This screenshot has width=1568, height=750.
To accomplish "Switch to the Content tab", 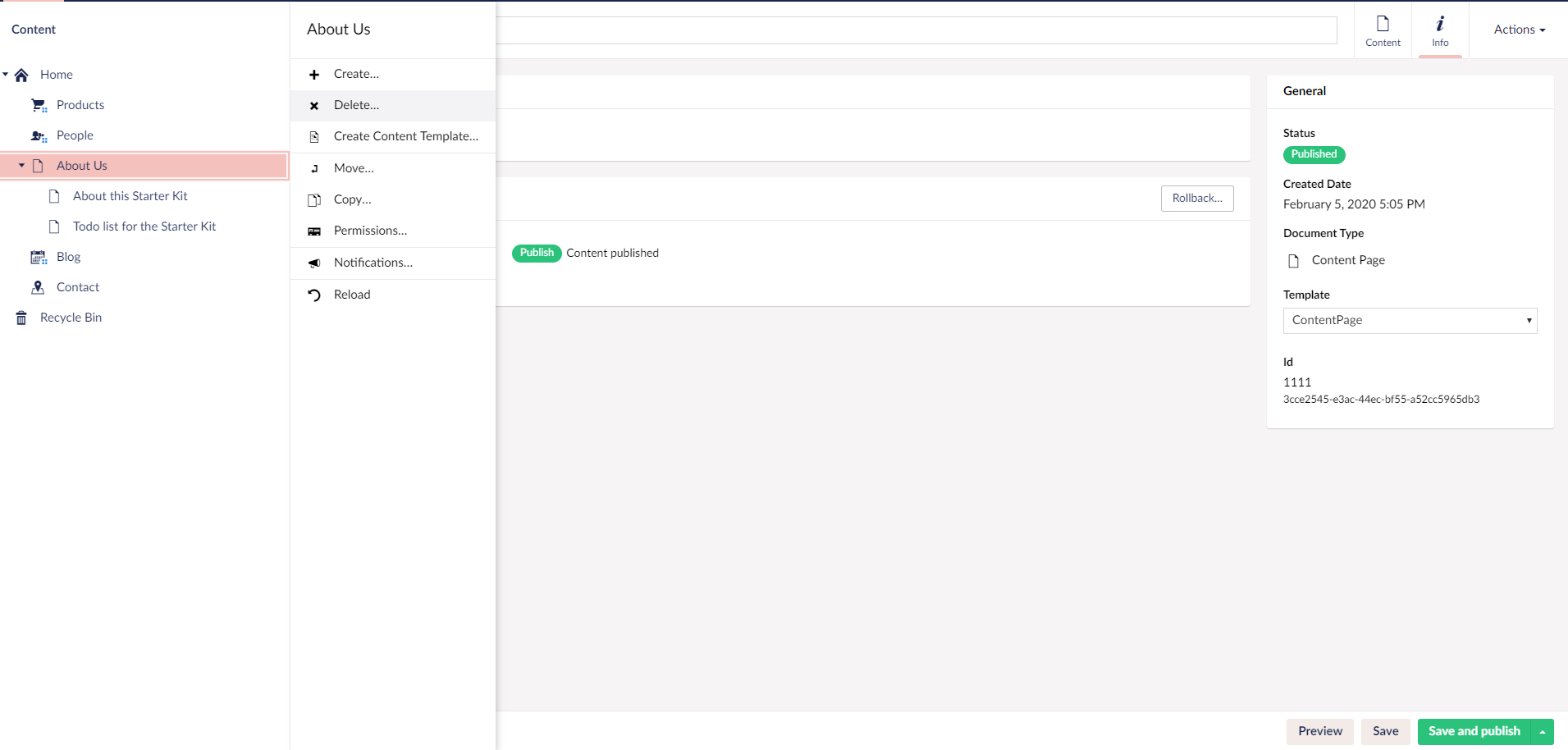I will [x=1382, y=29].
